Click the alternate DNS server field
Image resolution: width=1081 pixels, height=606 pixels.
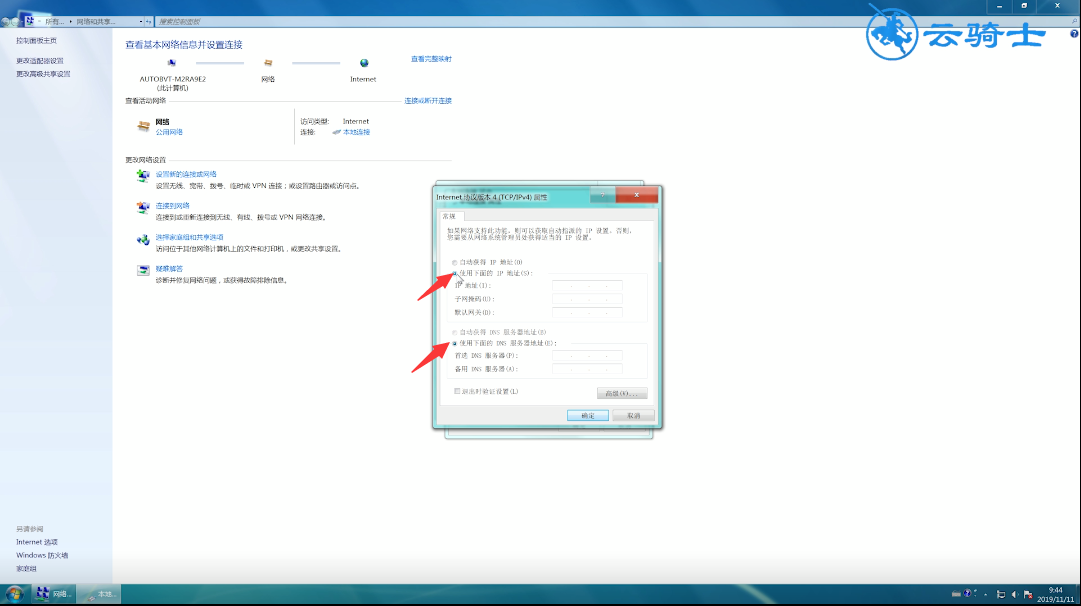click(x=587, y=369)
